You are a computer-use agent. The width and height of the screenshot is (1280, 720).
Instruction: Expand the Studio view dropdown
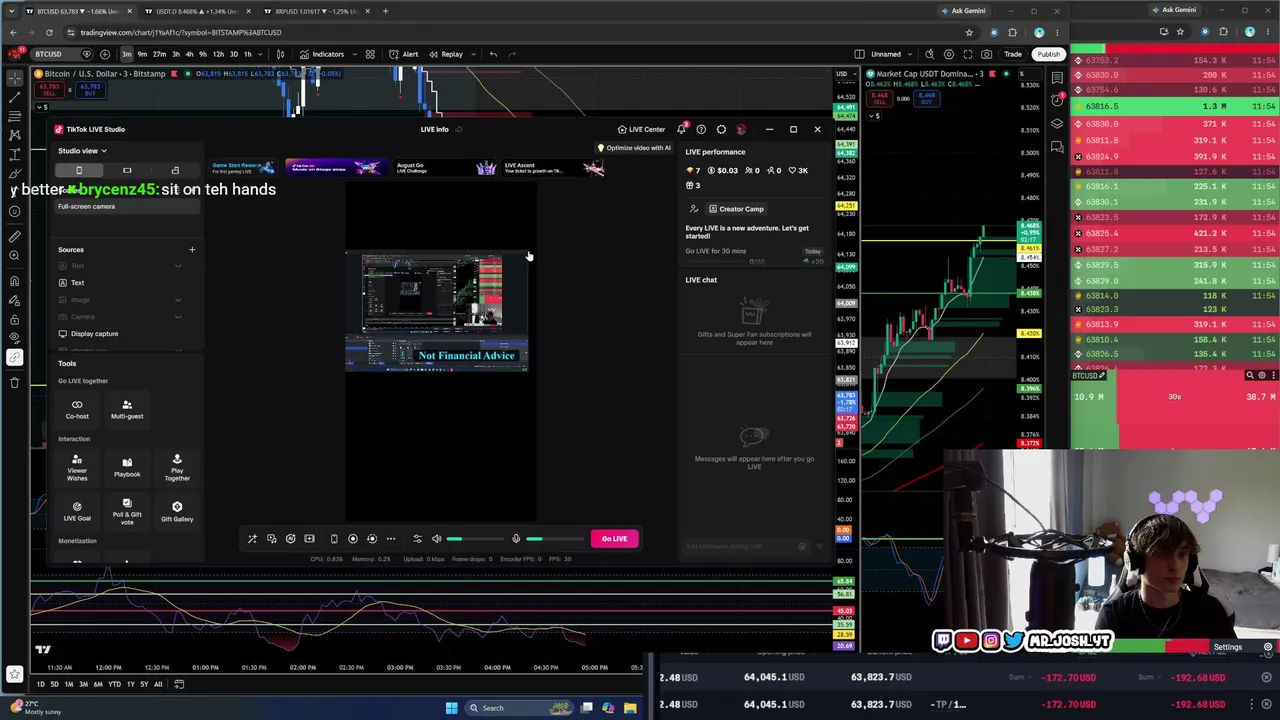pos(82,151)
